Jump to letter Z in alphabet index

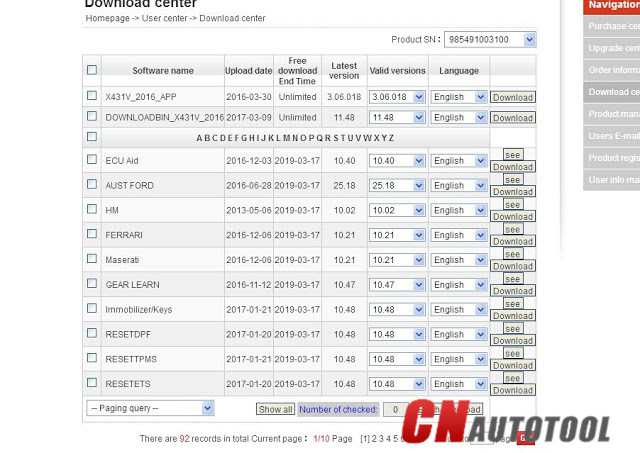[391, 138]
